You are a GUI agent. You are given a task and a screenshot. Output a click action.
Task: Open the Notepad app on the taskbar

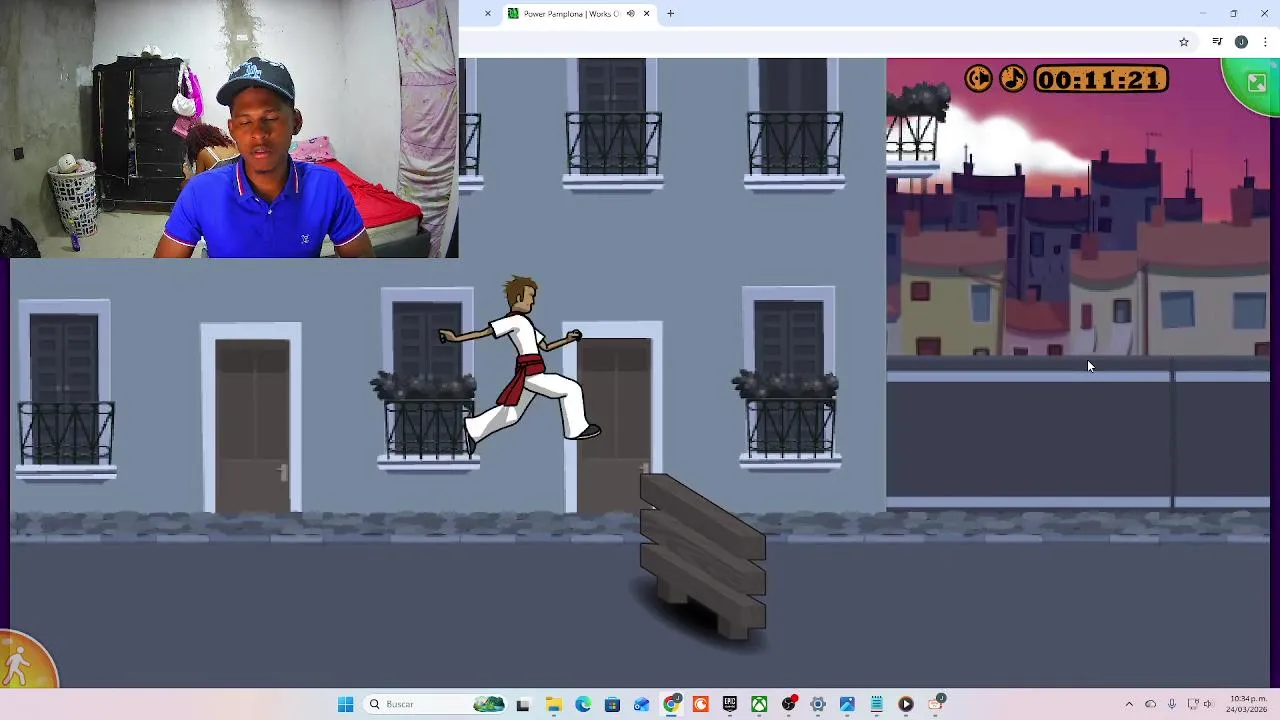point(877,704)
